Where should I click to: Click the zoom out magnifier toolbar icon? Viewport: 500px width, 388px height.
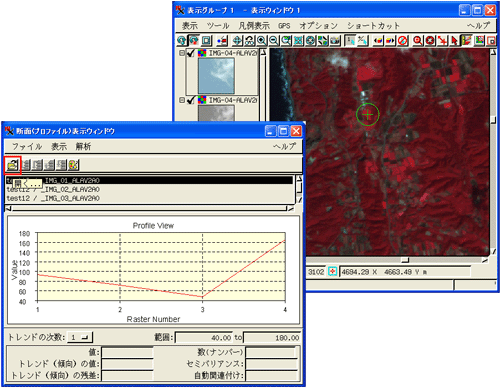click(274, 41)
